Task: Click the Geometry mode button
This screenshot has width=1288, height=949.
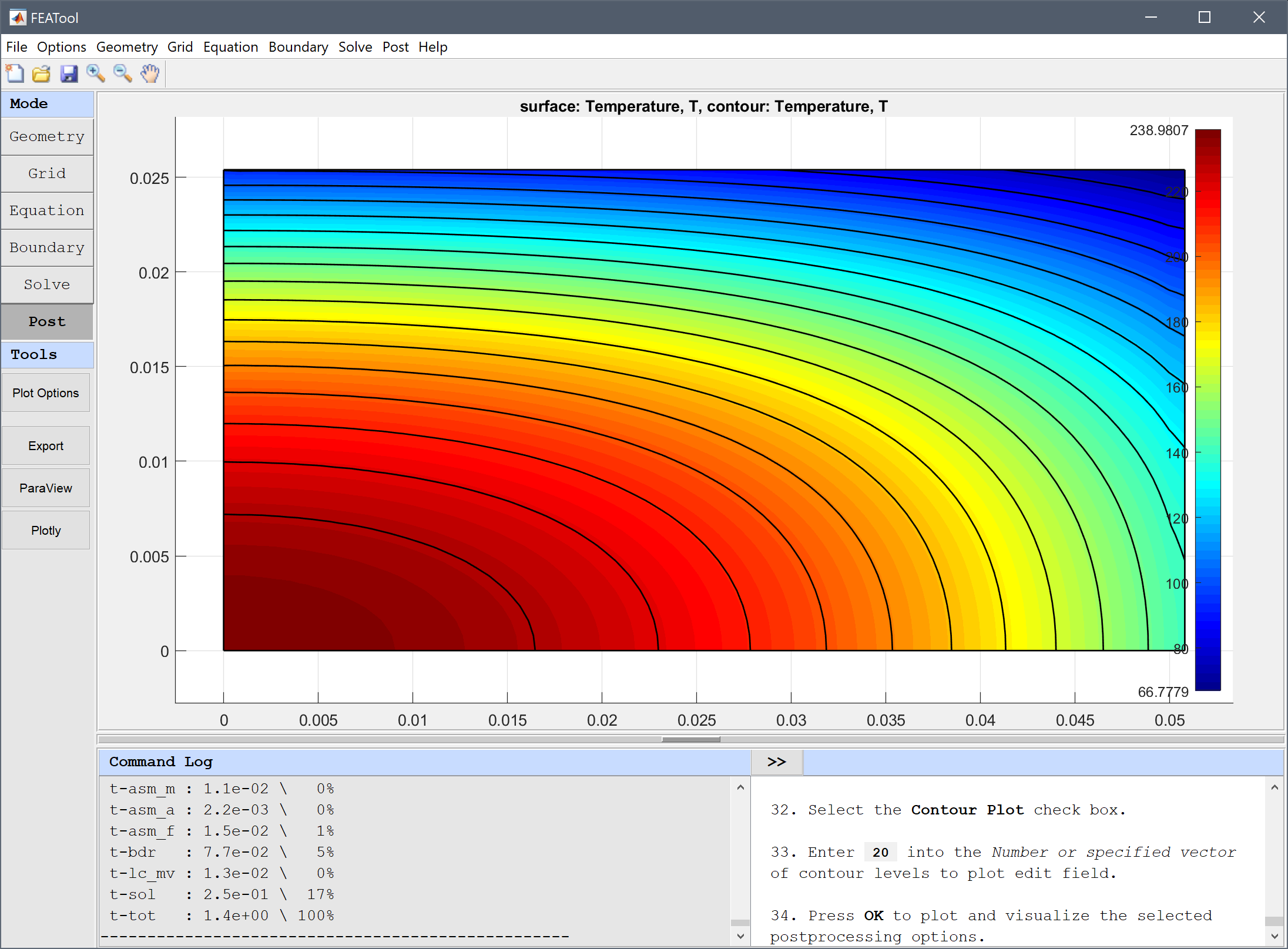Action: click(48, 136)
